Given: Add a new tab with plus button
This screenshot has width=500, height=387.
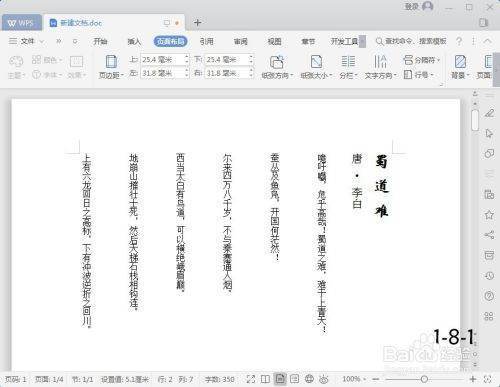Looking at the screenshot, I should click(197, 22).
